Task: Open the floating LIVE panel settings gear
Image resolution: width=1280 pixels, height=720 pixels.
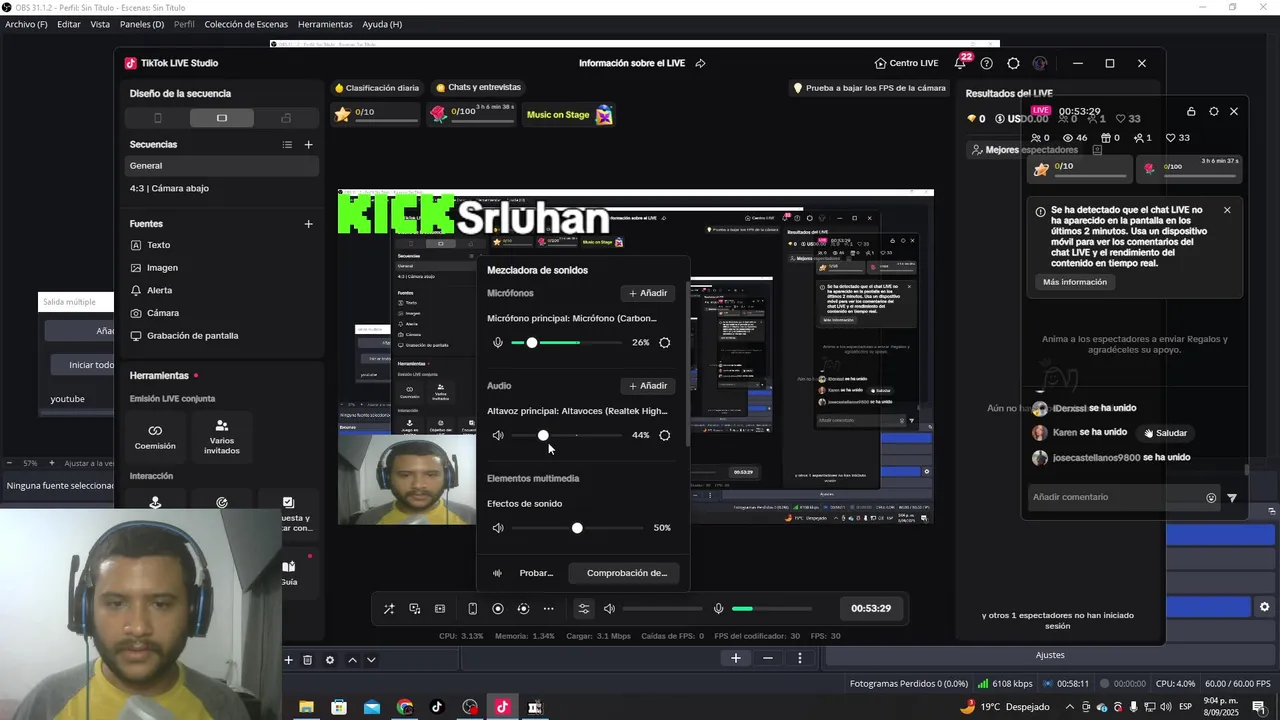Action: coord(1214,111)
